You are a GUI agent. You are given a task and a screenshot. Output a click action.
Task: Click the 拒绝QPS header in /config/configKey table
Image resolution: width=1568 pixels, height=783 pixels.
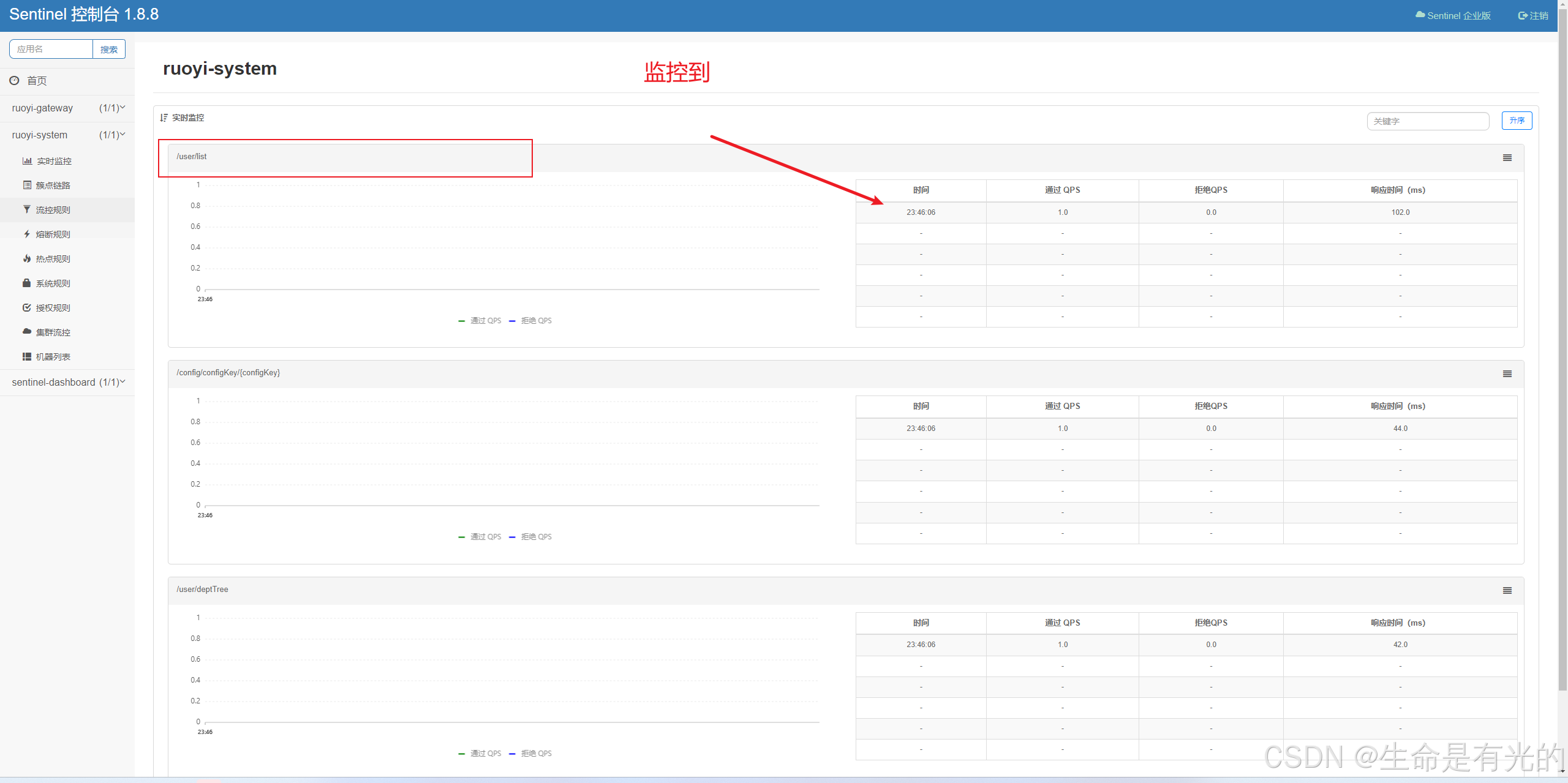tap(1211, 406)
